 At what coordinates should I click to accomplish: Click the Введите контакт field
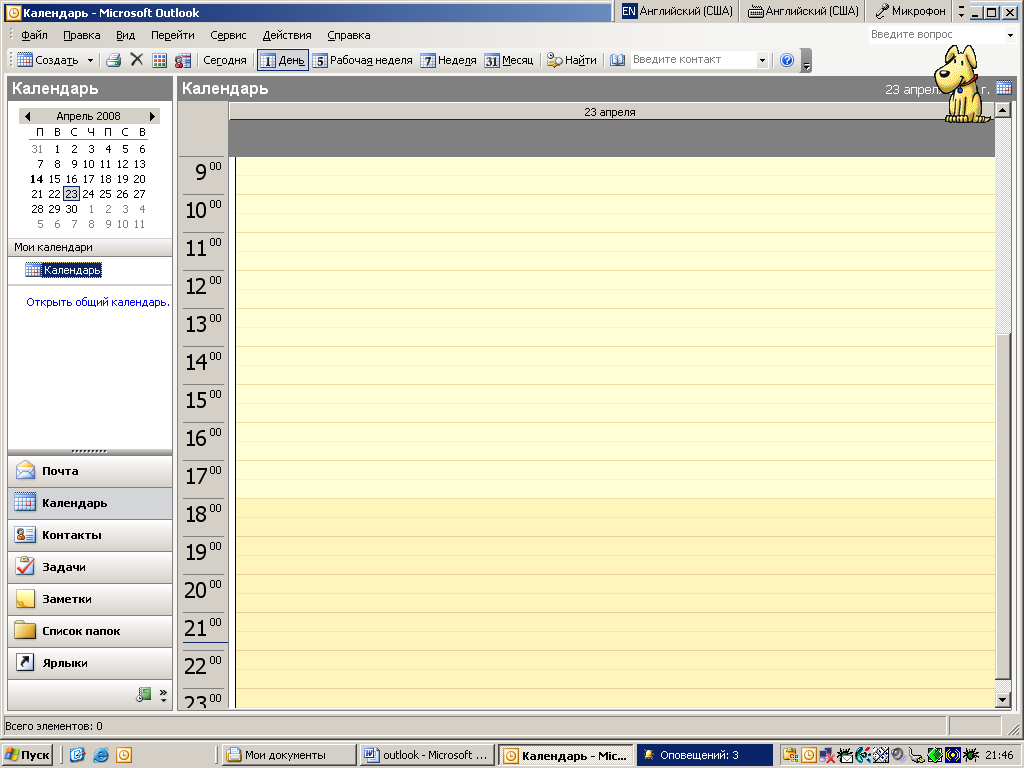coord(693,60)
